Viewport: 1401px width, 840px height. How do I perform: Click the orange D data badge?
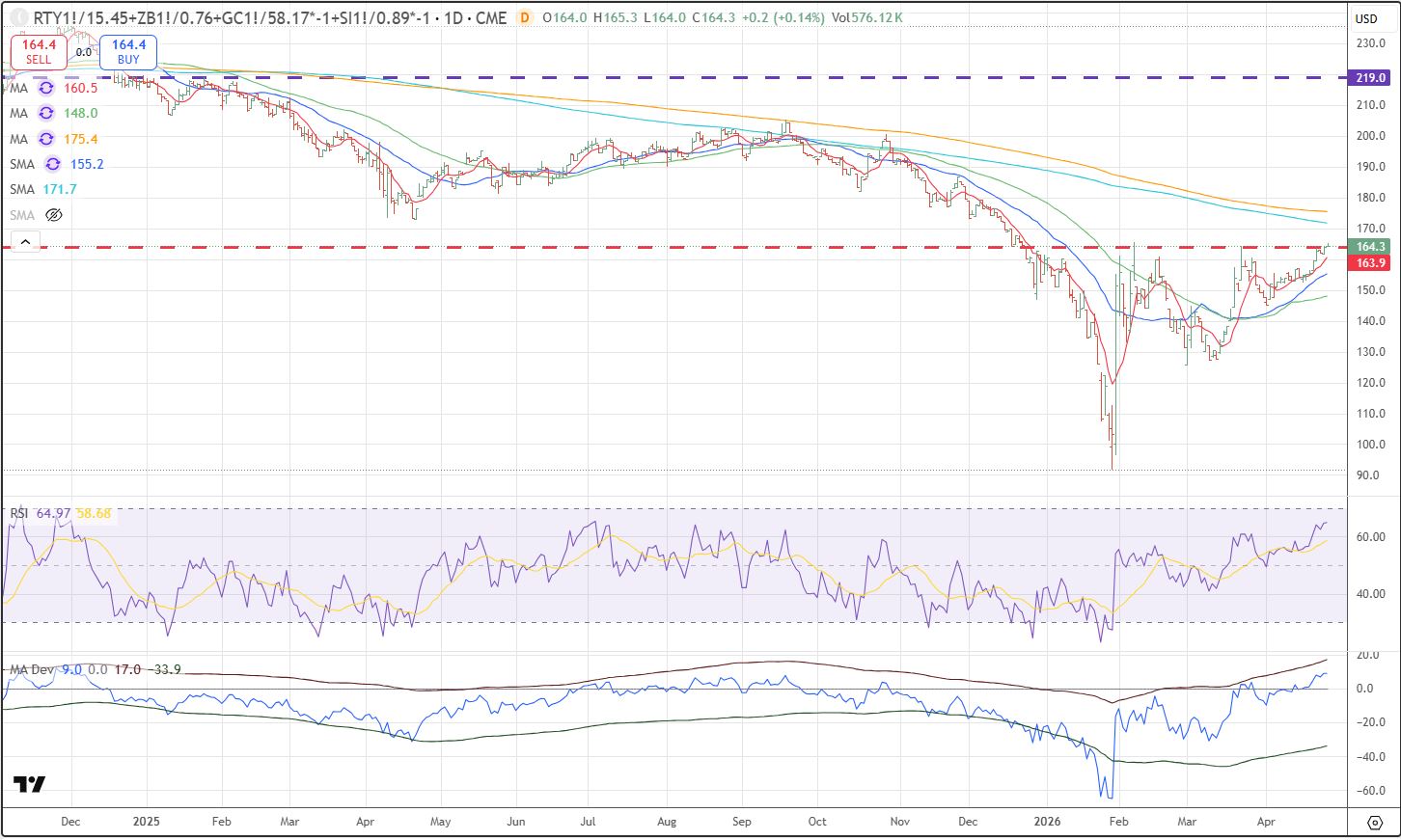[x=524, y=17]
